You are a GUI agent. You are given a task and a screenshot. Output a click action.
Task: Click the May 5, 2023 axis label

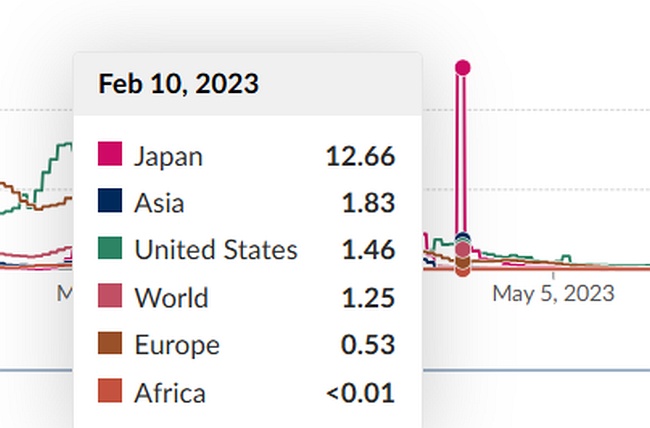553,294
